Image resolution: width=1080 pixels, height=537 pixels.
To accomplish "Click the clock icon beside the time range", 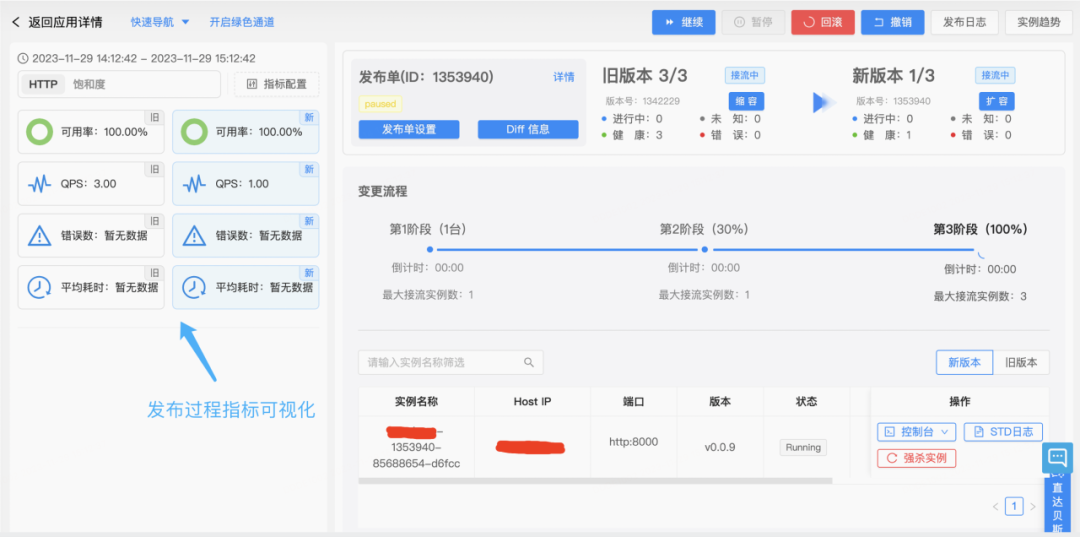I will point(23,59).
